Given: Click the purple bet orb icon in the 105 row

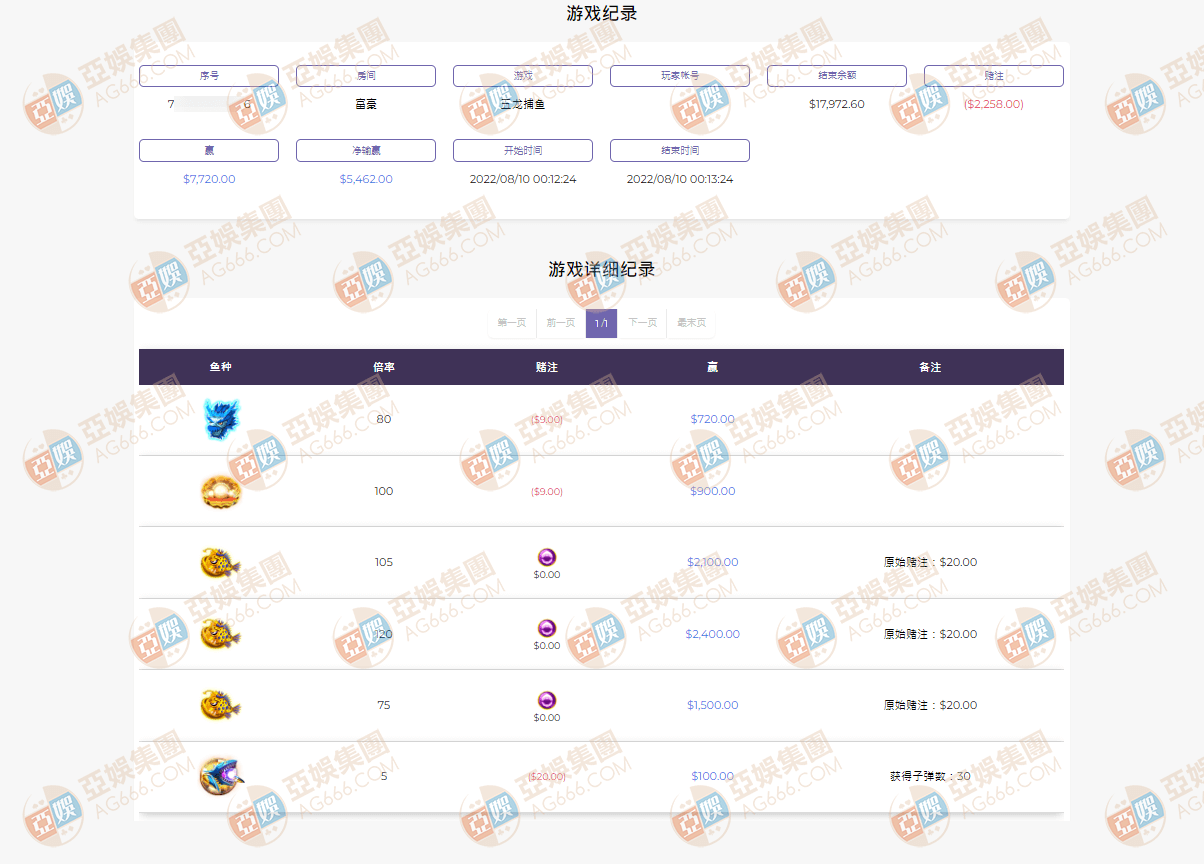Looking at the screenshot, I should tap(546, 555).
